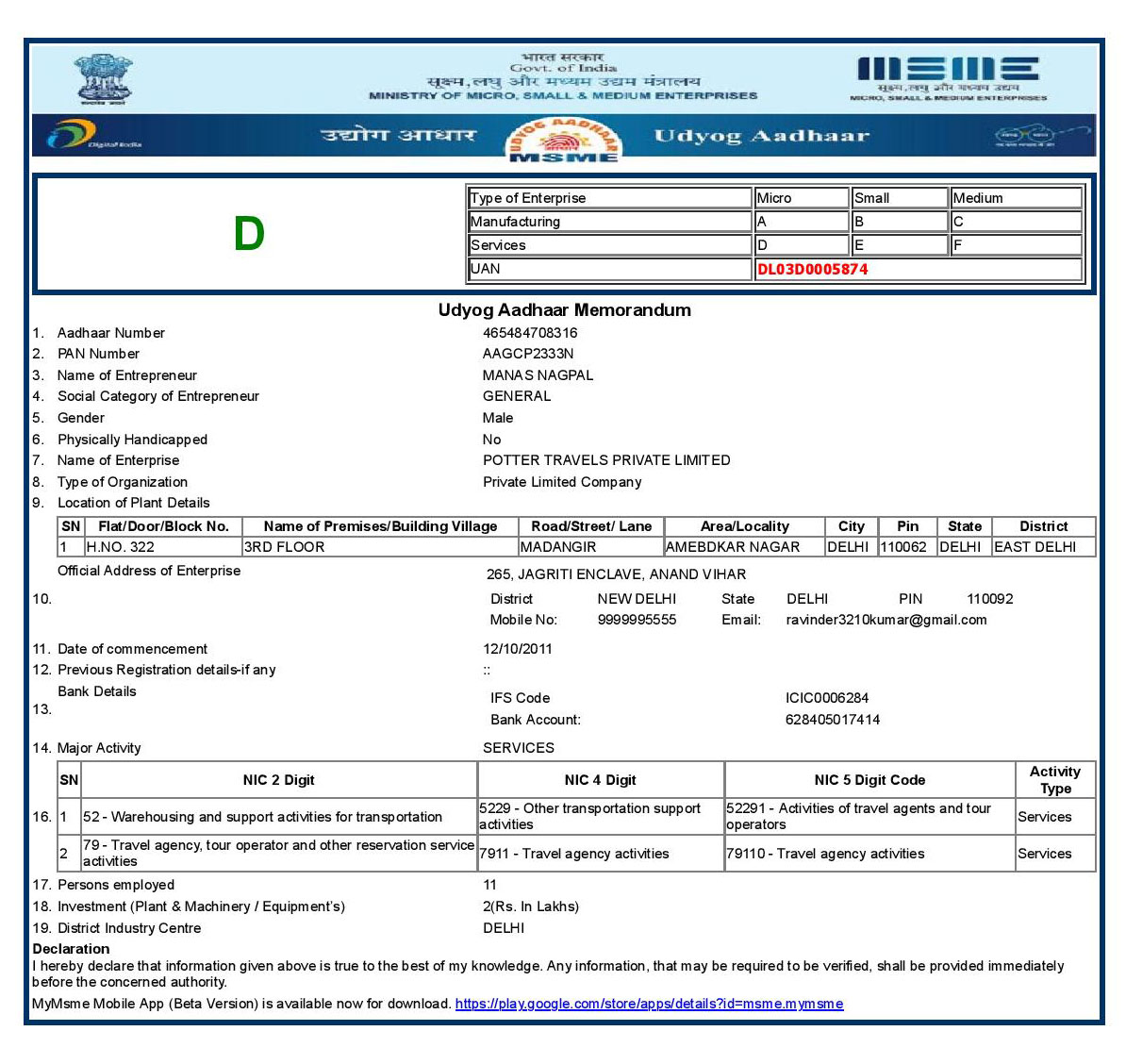Click Private Limited Company text
This screenshot has width=1126, height=1064.
(561, 481)
